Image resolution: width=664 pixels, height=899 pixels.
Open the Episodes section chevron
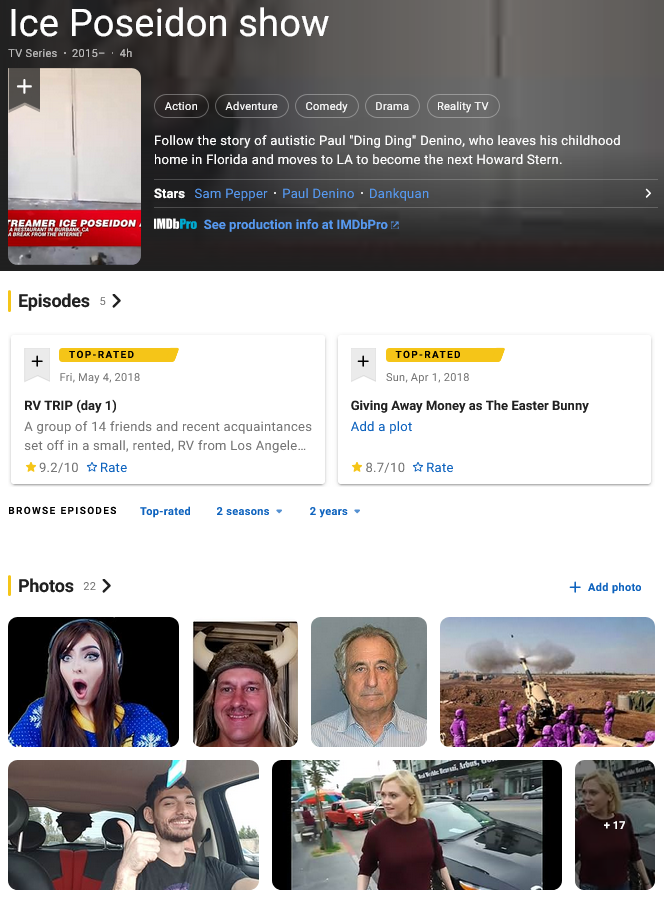[116, 301]
